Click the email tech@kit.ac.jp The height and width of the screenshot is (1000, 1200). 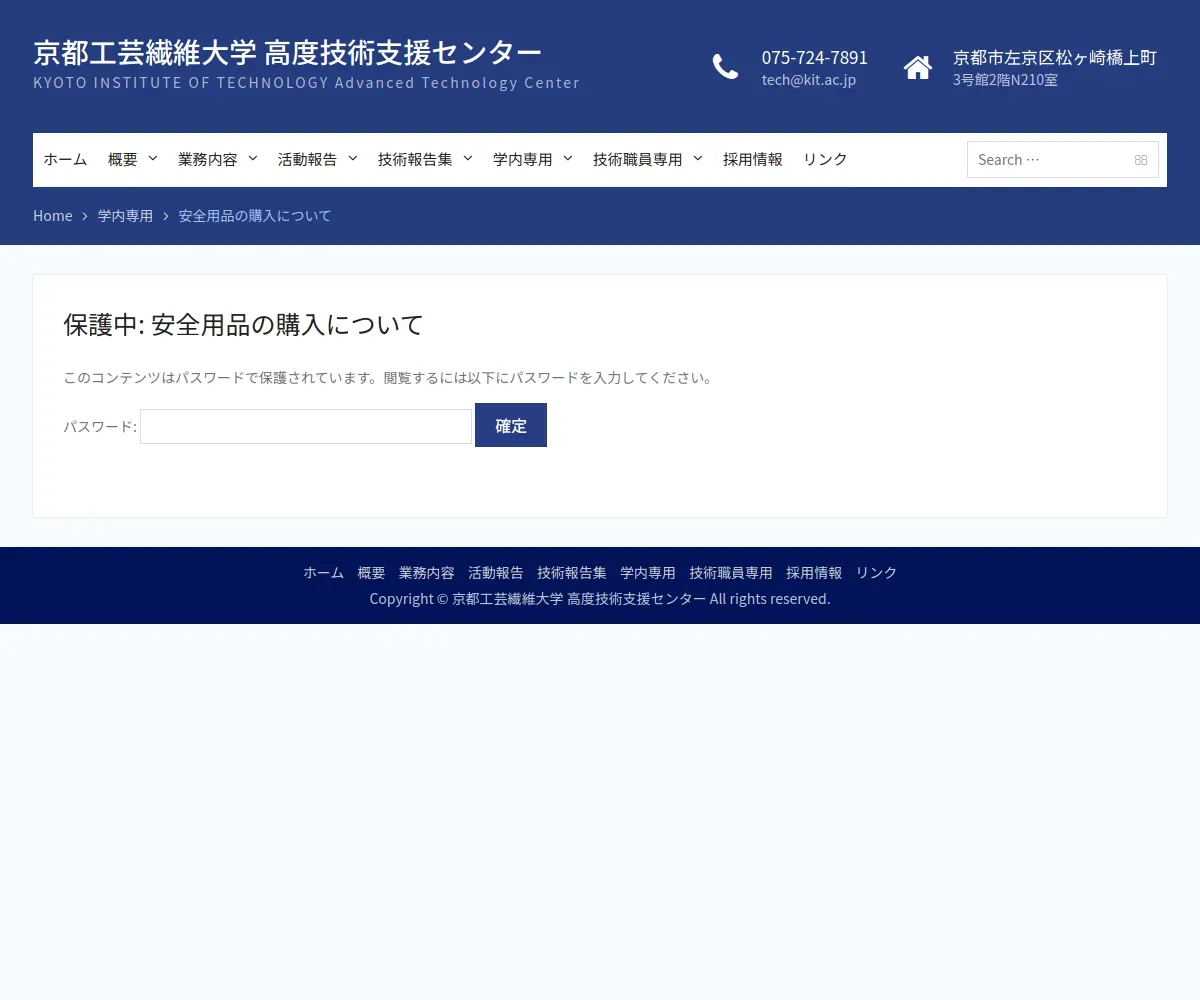pos(809,80)
